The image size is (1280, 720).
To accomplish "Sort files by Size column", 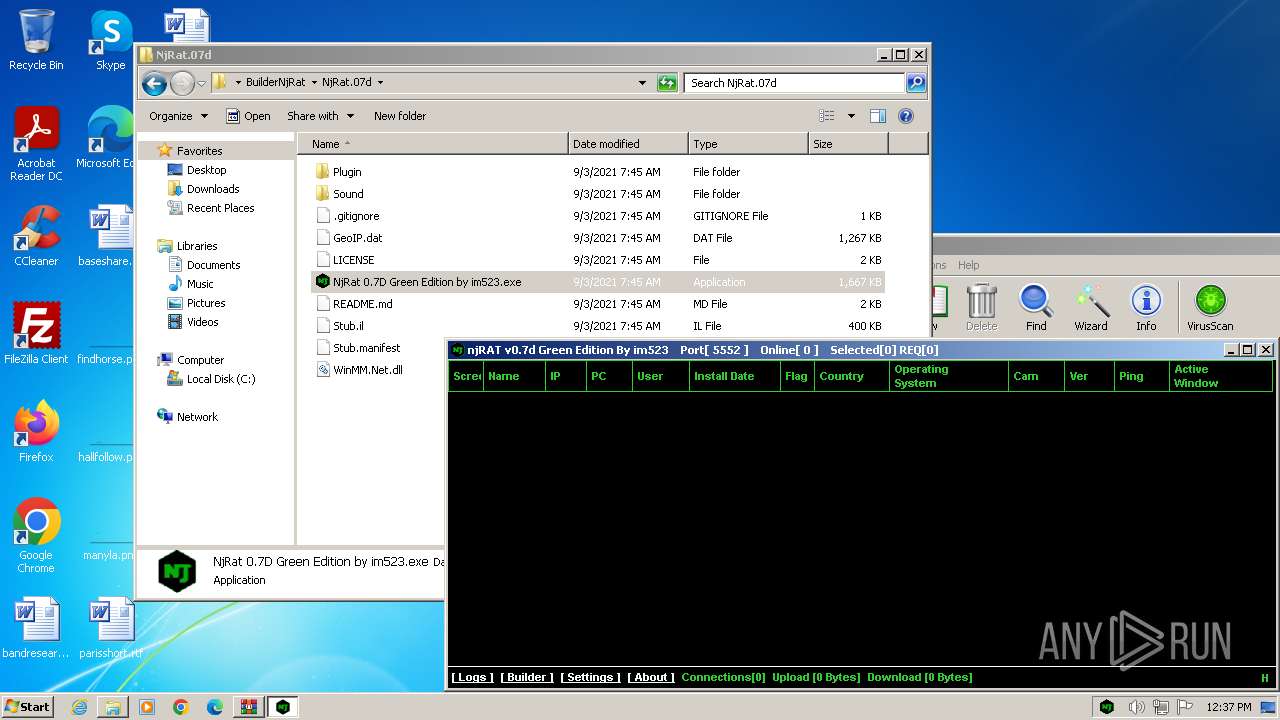I will [848, 144].
